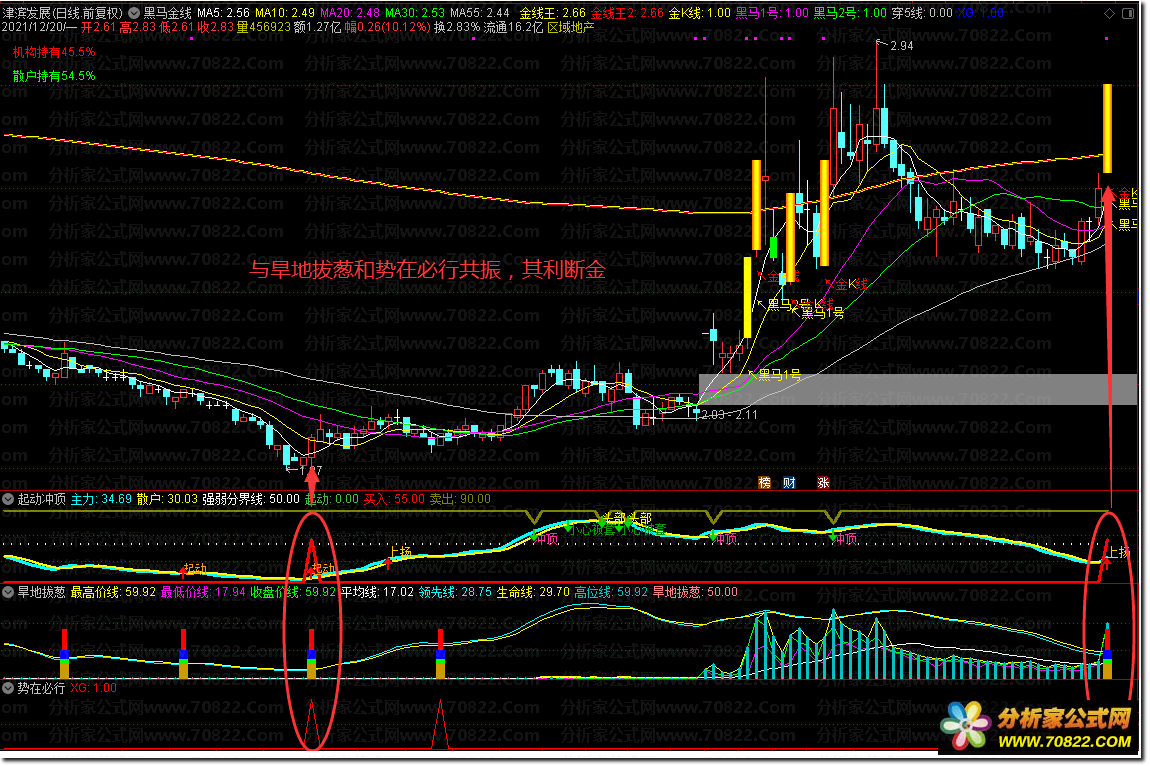The height and width of the screenshot is (766, 1150).
Task: Click the 黑马1号: 1.00 header label
Action: (x=772, y=13)
